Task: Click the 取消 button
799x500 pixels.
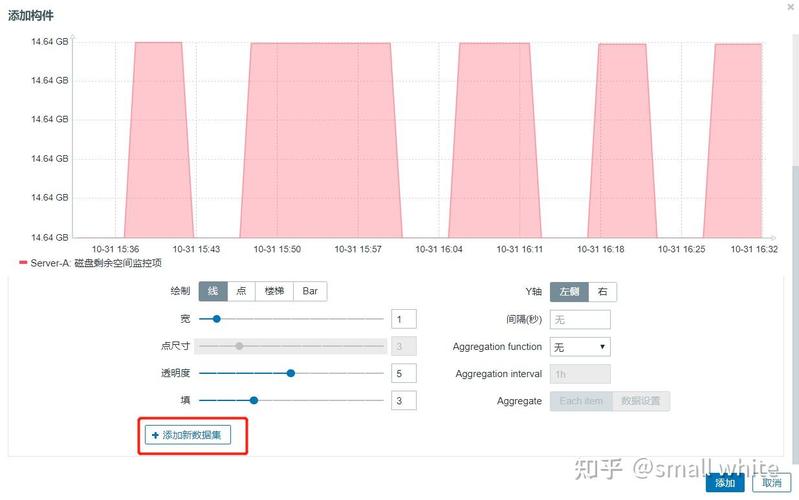Action: tap(771, 483)
